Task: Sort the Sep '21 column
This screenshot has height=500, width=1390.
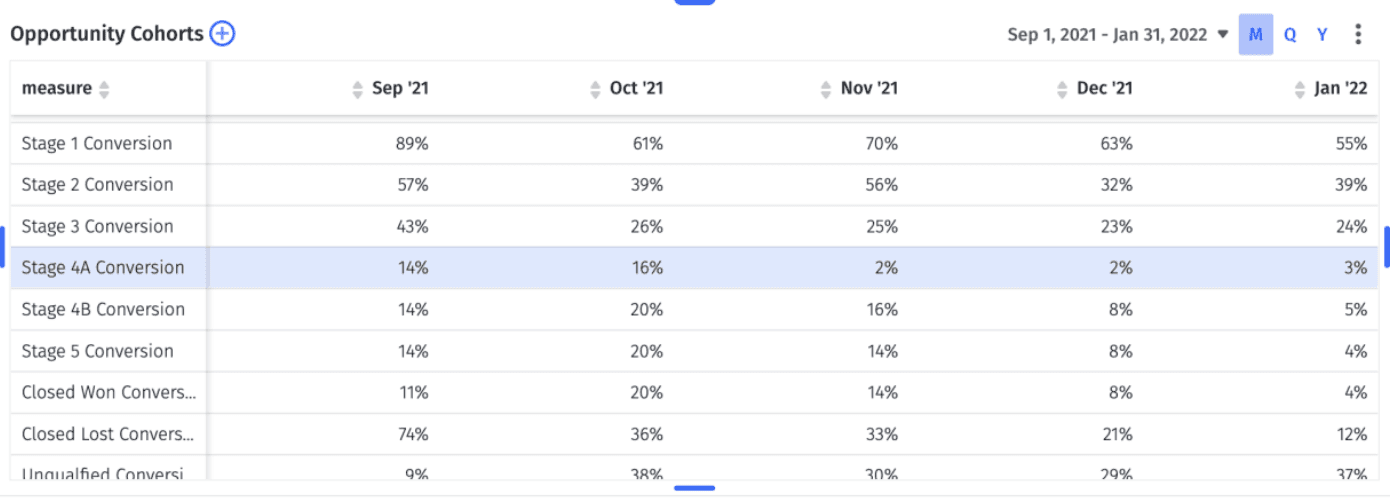Action: tap(358, 89)
